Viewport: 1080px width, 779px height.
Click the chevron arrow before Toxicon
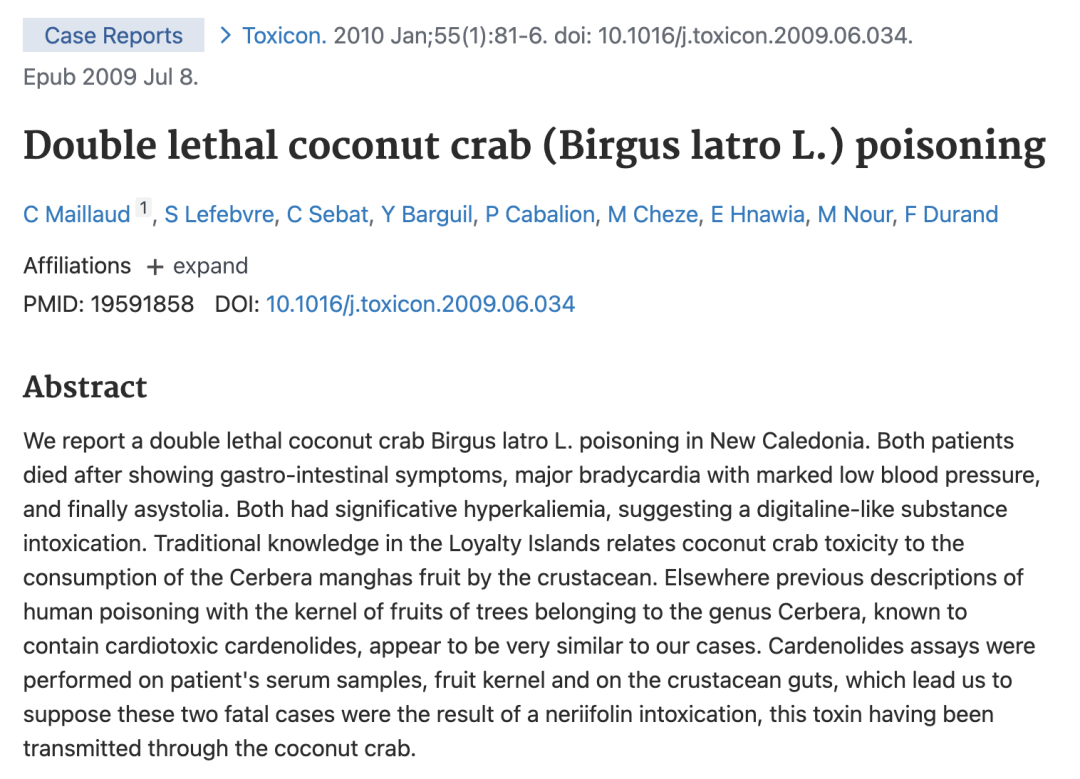[x=224, y=36]
